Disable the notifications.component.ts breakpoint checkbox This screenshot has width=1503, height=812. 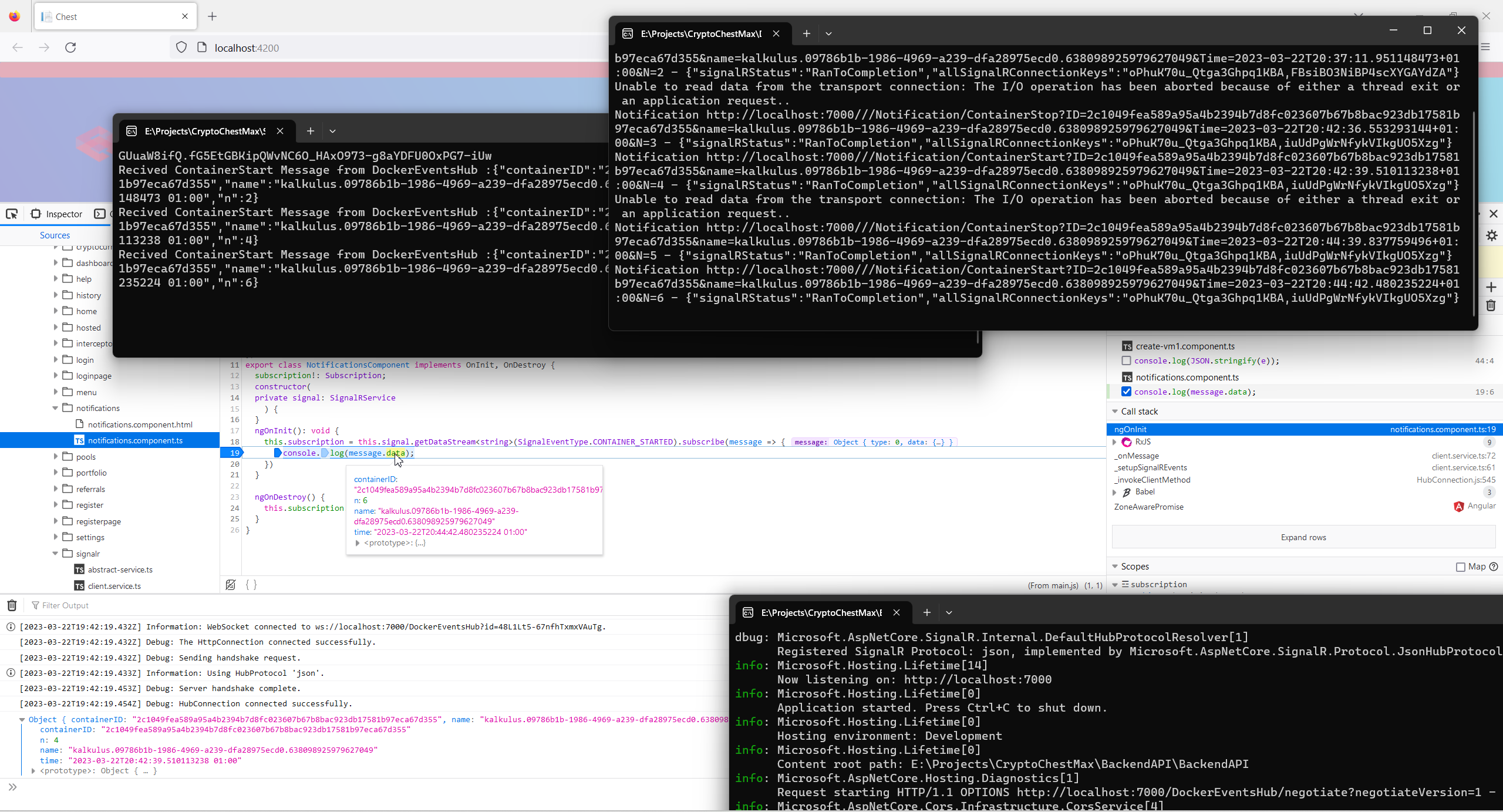point(1126,392)
